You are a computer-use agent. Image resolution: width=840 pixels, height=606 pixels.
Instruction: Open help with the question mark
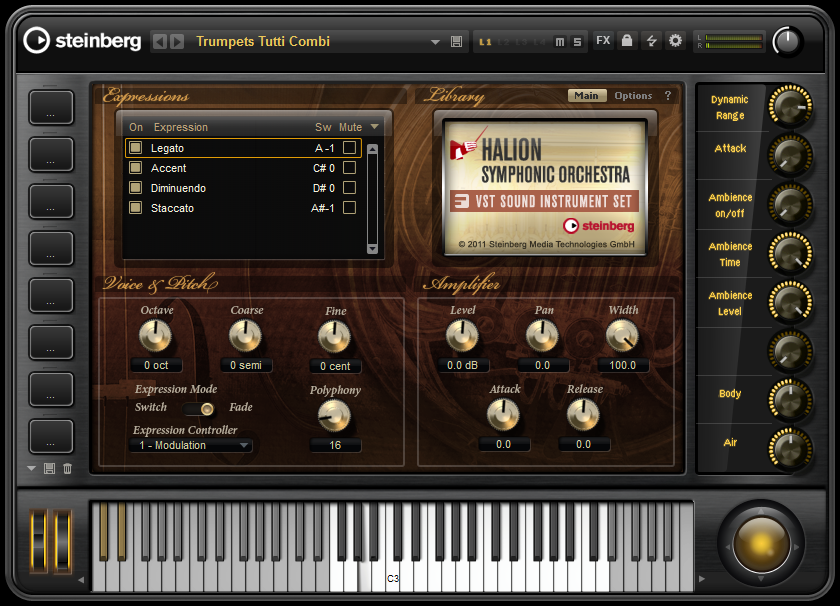click(x=668, y=95)
